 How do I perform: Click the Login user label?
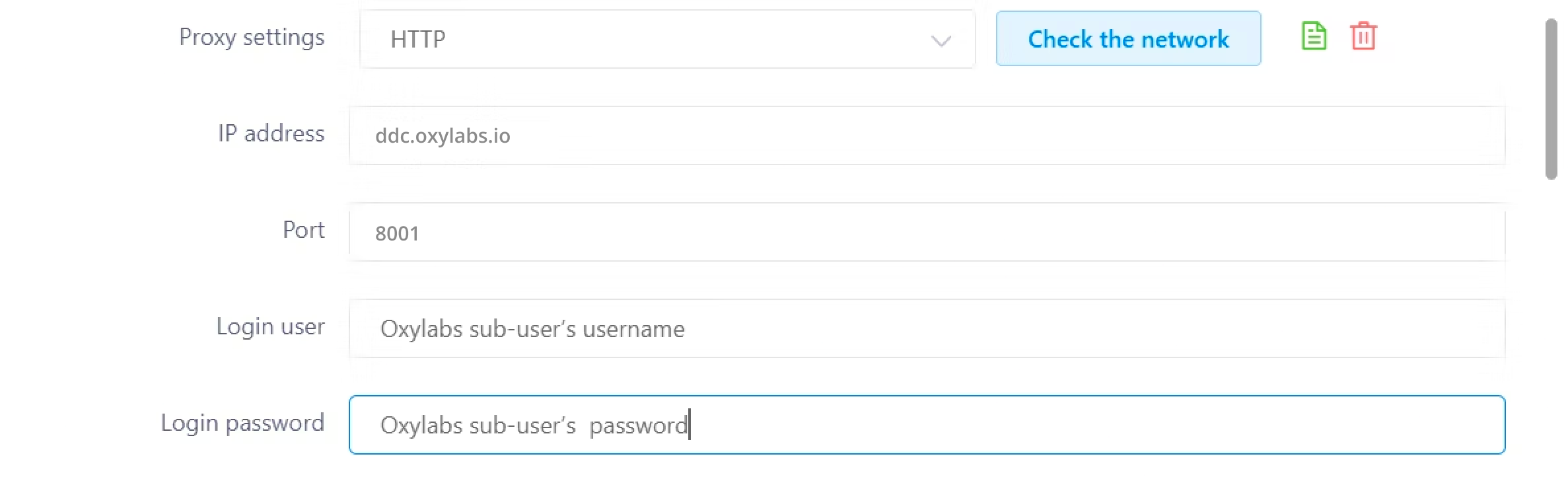(270, 326)
